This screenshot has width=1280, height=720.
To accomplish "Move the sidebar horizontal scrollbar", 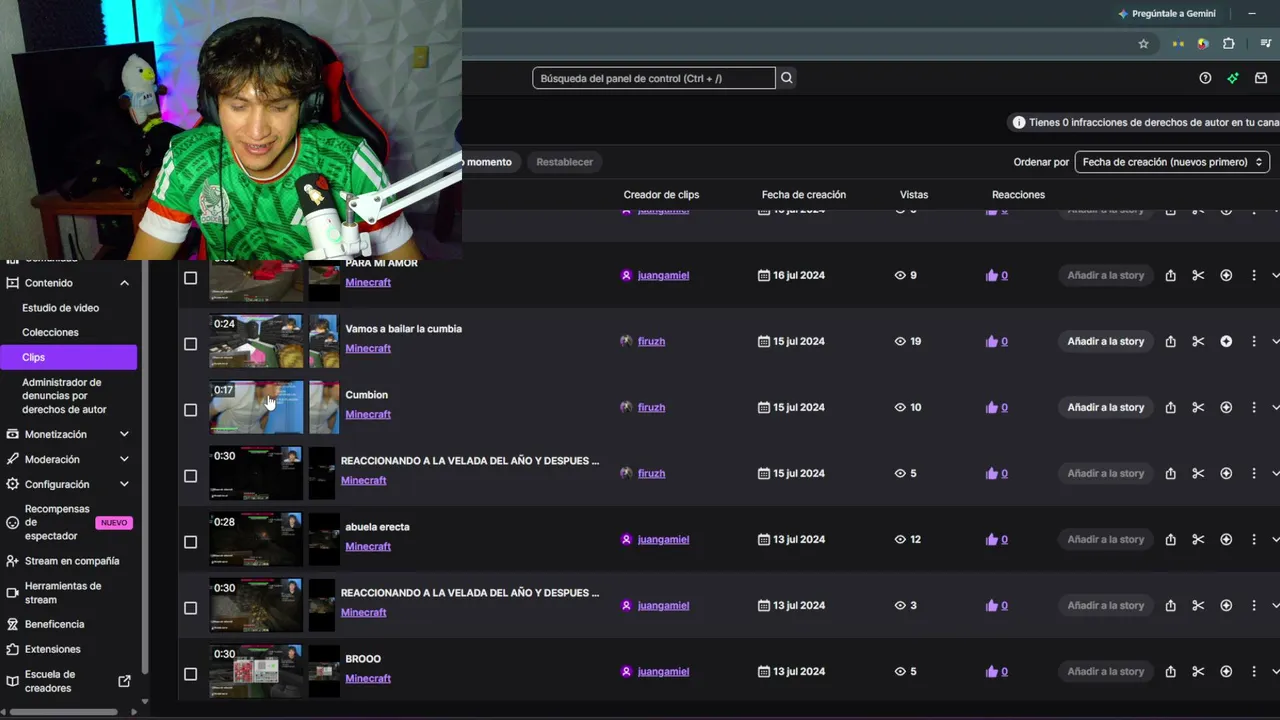I will 64,712.
